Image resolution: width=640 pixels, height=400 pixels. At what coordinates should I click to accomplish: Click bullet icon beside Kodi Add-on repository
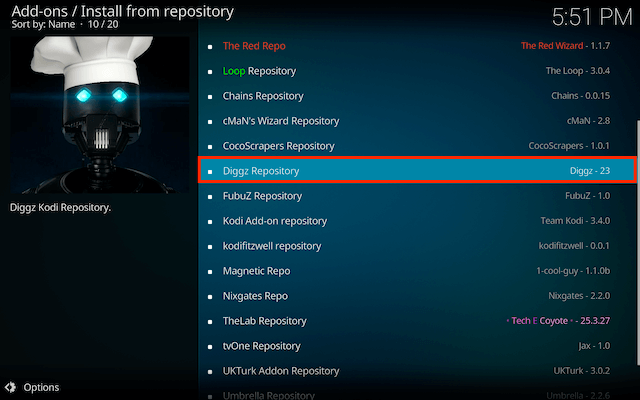pos(210,222)
